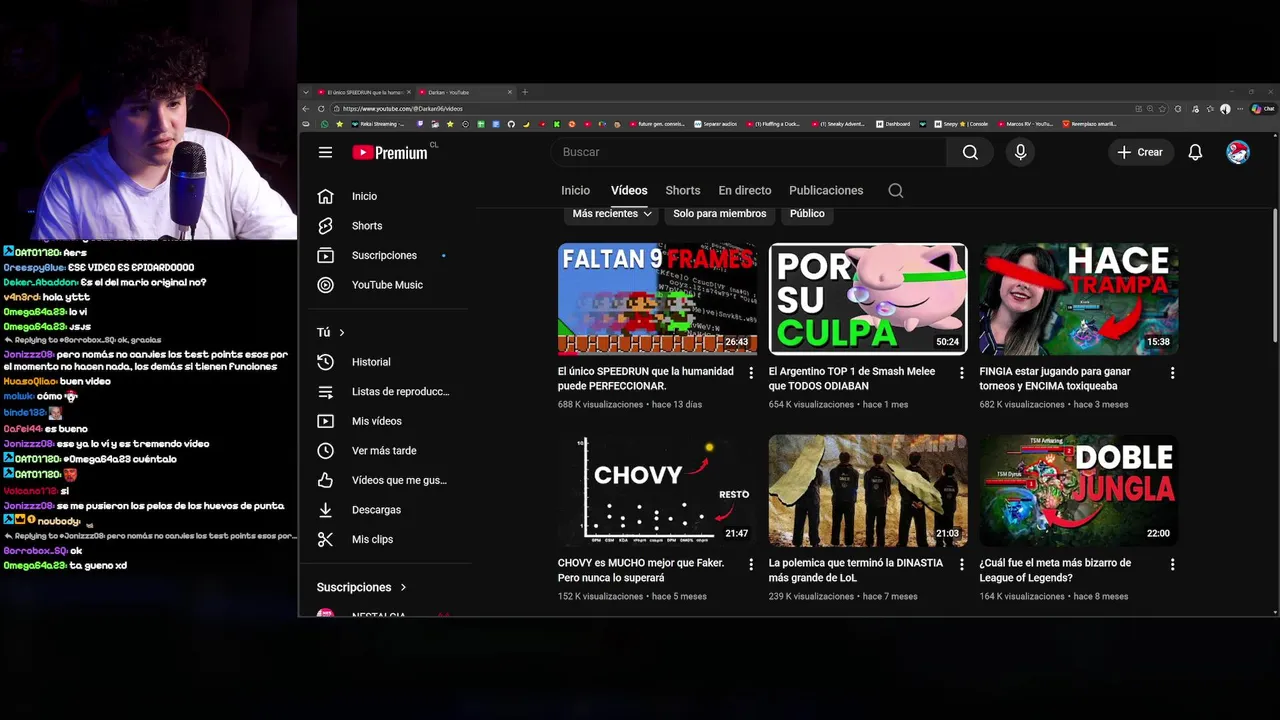Viewport: 1280px width, 720px height.
Task: Switch to the En directo tab
Action: [745, 190]
